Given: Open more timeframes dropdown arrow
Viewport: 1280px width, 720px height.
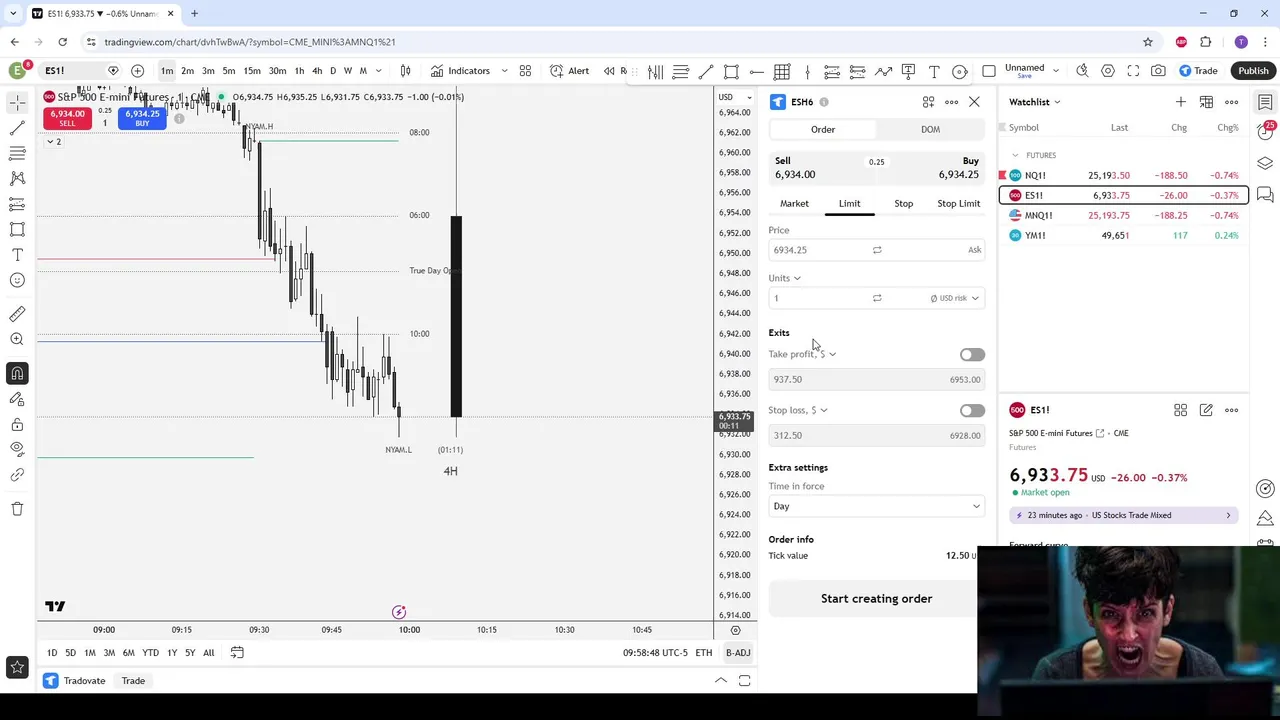Looking at the screenshot, I should (378, 71).
